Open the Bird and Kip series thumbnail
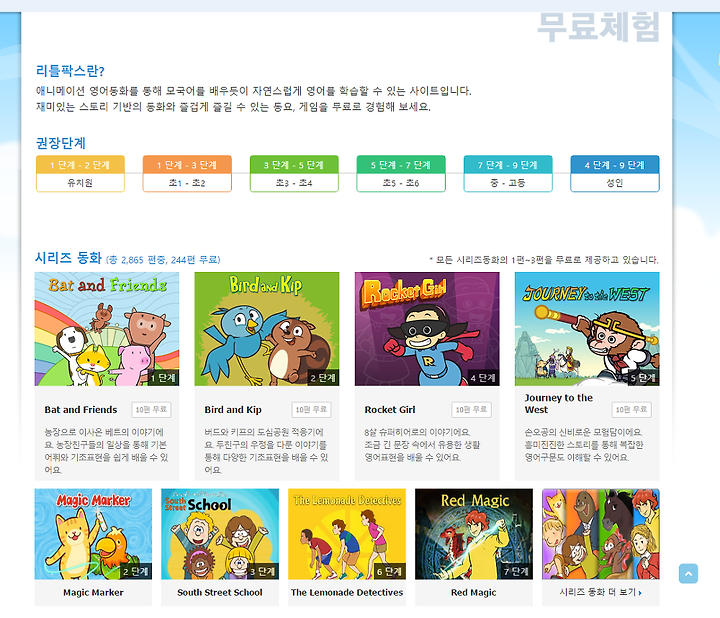The image size is (720, 618). [267, 329]
